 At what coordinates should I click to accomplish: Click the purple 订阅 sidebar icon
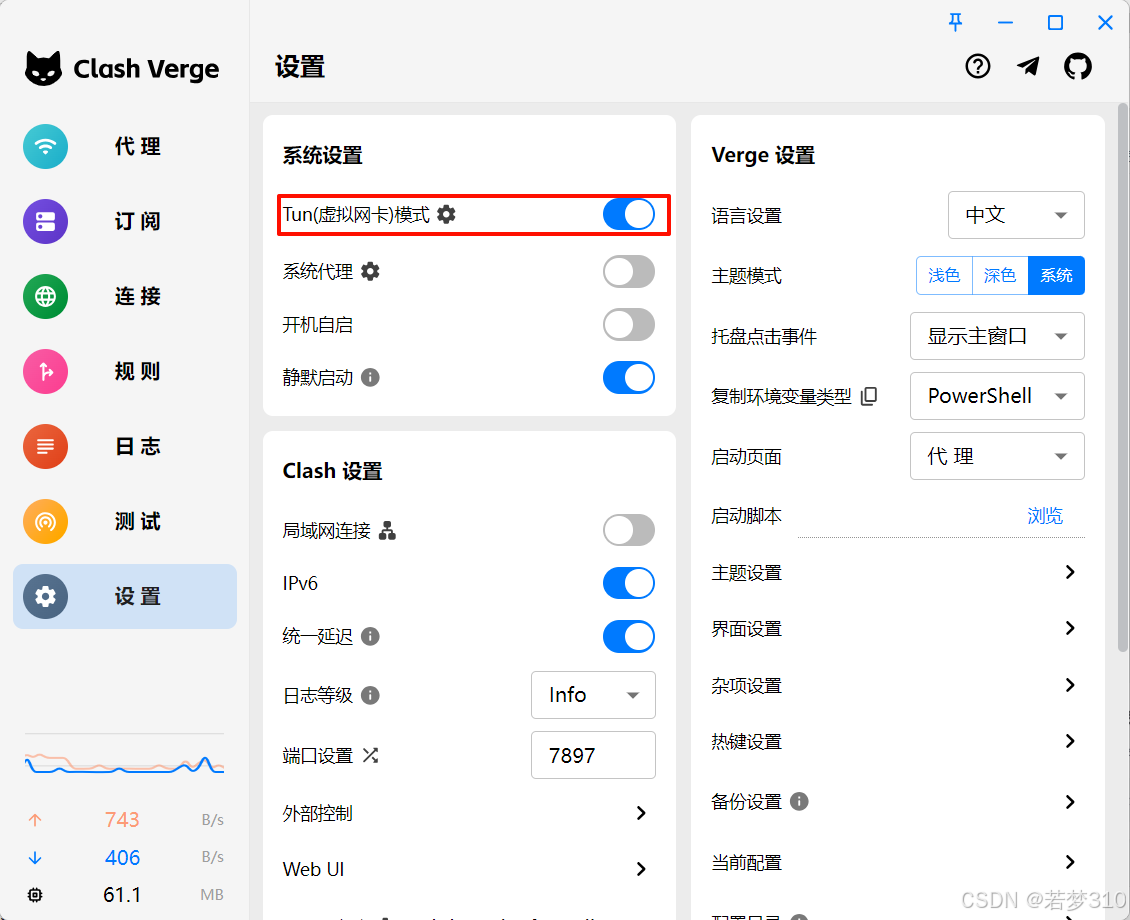point(45,221)
